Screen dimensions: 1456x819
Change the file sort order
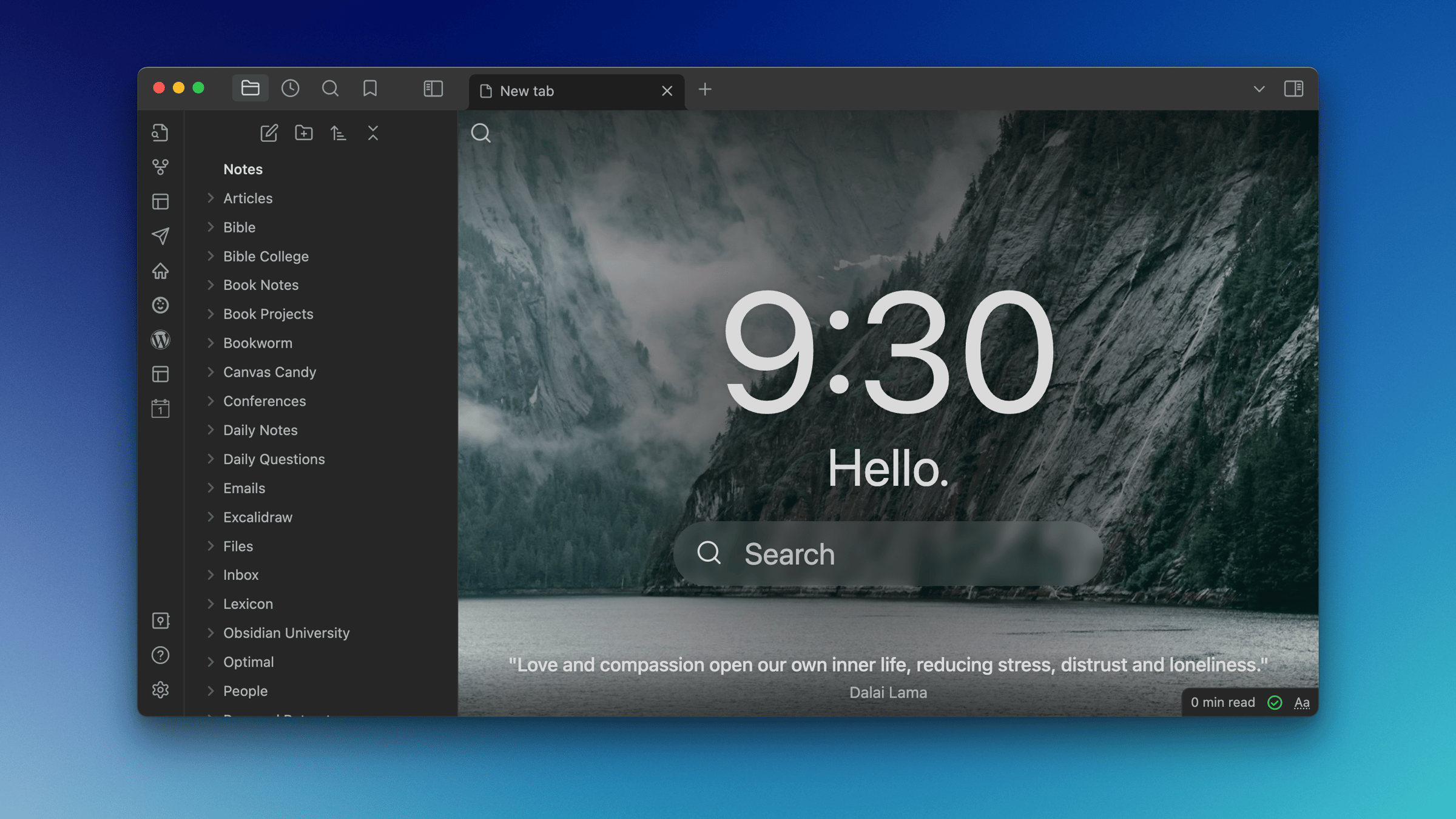pyautogui.click(x=338, y=133)
